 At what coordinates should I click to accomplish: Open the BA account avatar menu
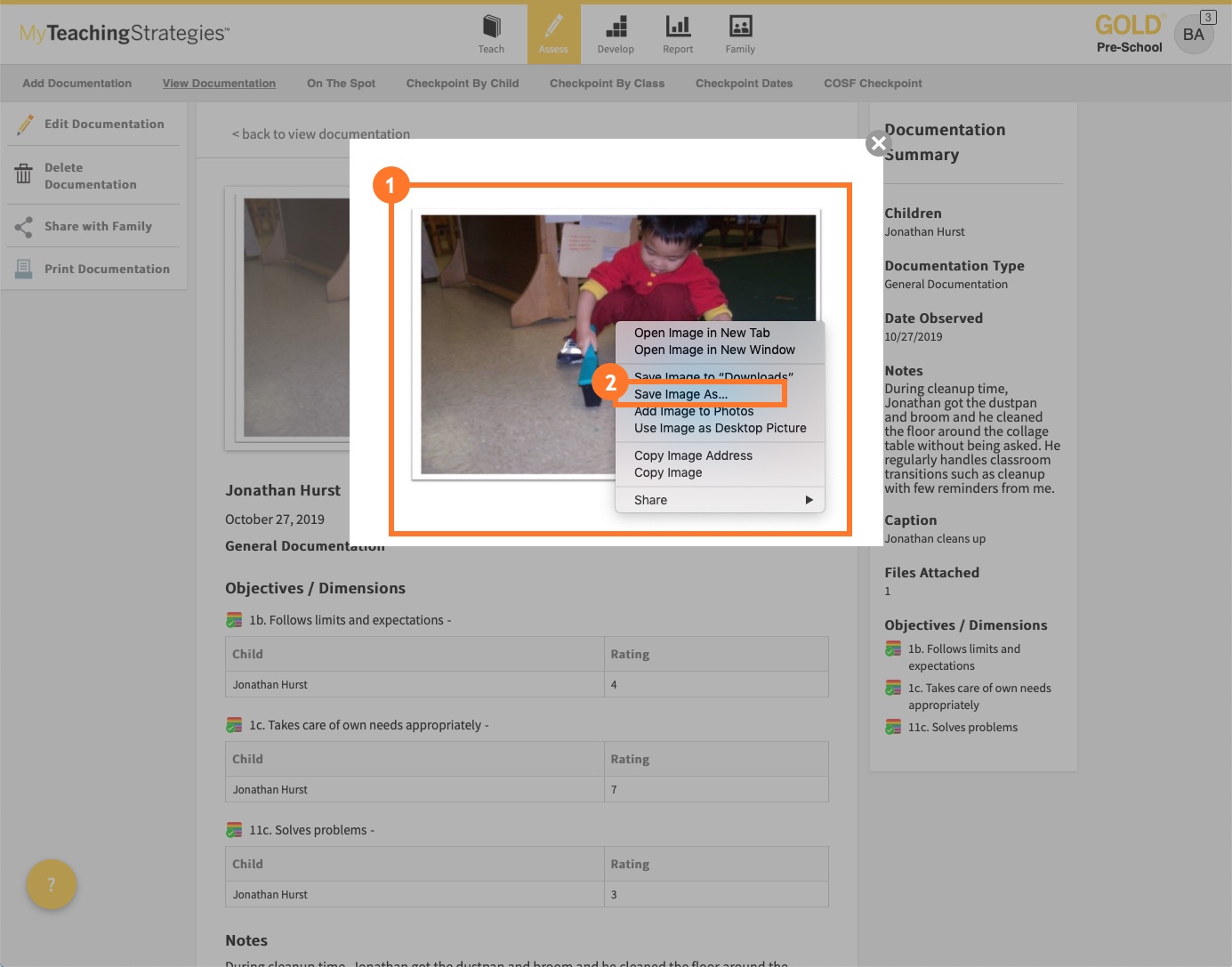pyautogui.click(x=1194, y=34)
